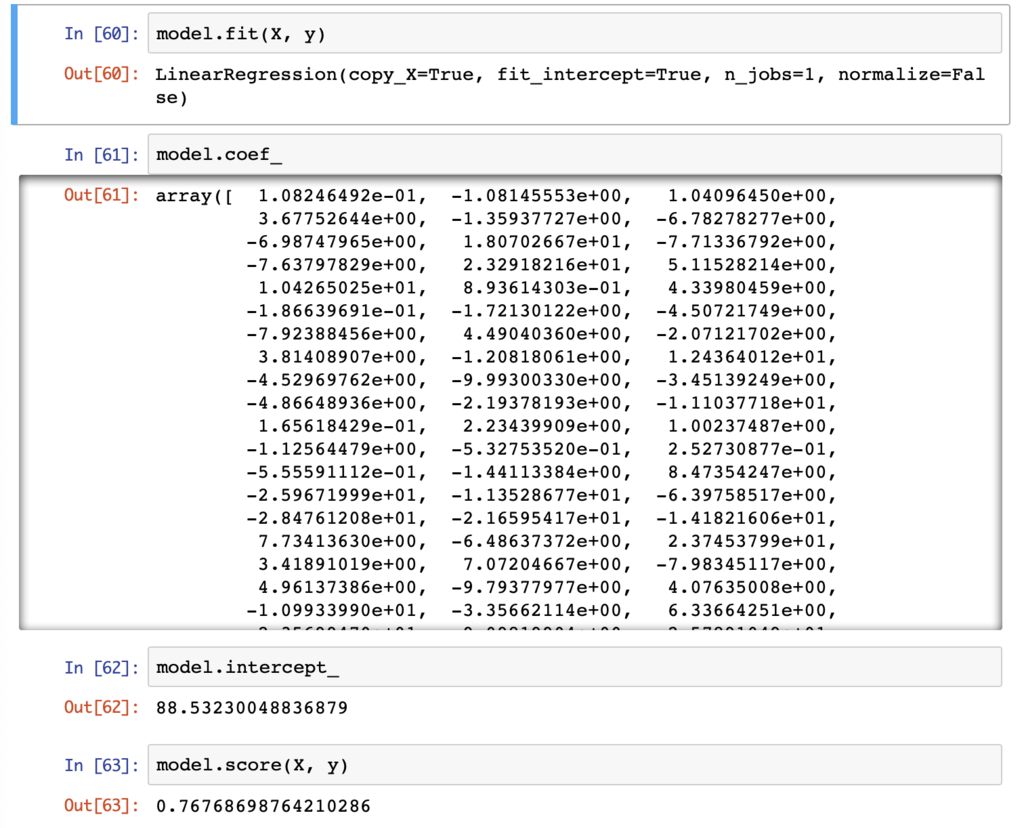Click the Out[63] output prompt

pos(102,806)
